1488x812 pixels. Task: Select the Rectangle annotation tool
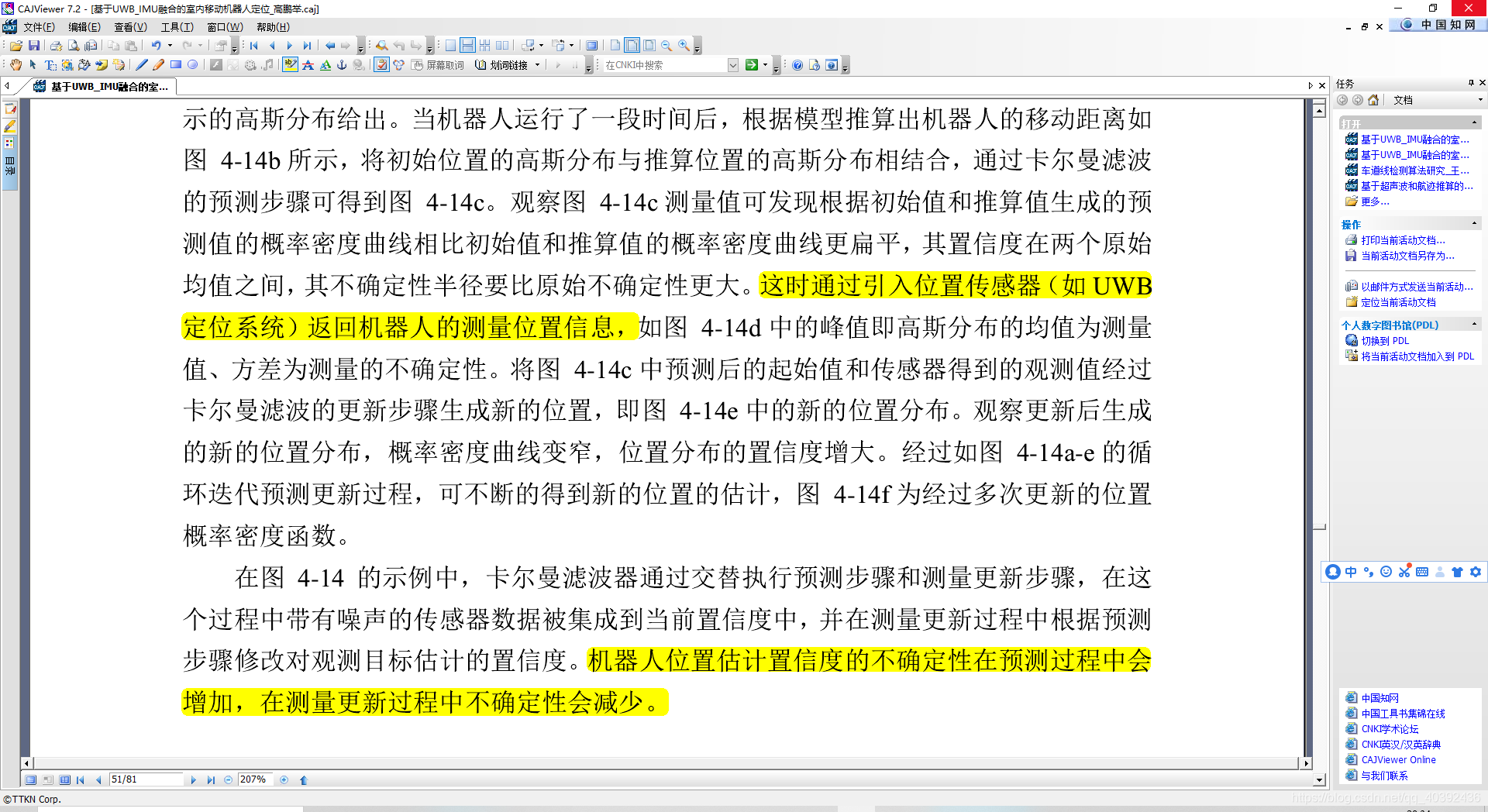coord(176,65)
